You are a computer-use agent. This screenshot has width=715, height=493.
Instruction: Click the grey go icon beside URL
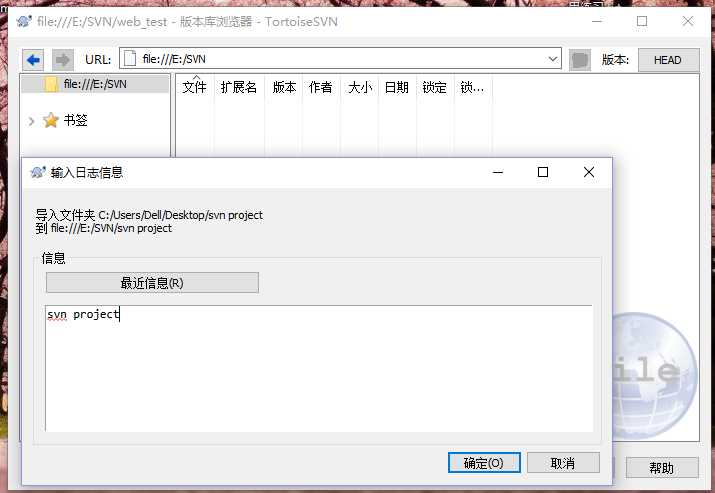click(580, 60)
